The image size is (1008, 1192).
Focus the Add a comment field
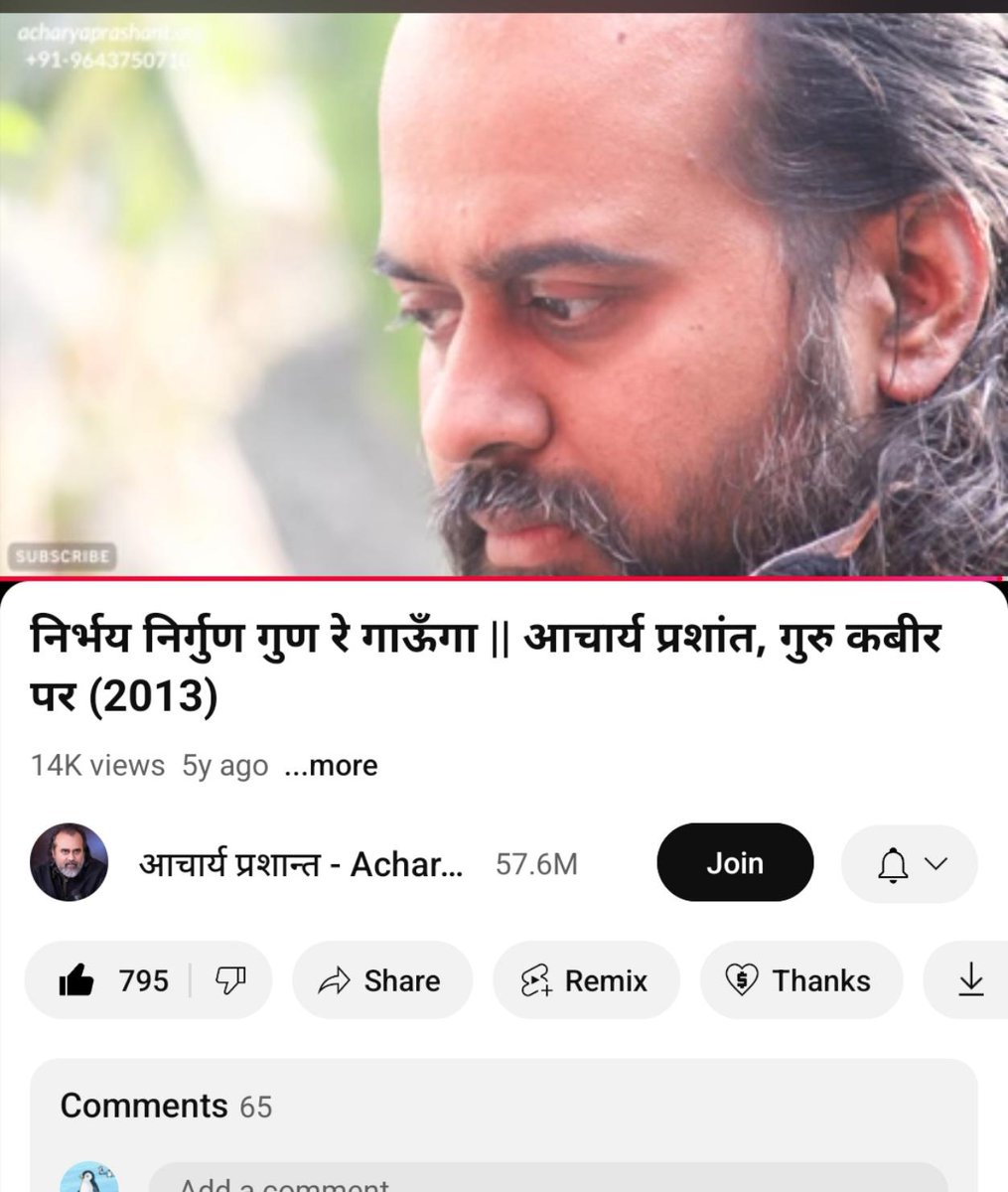pyautogui.click(x=547, y=1179)
